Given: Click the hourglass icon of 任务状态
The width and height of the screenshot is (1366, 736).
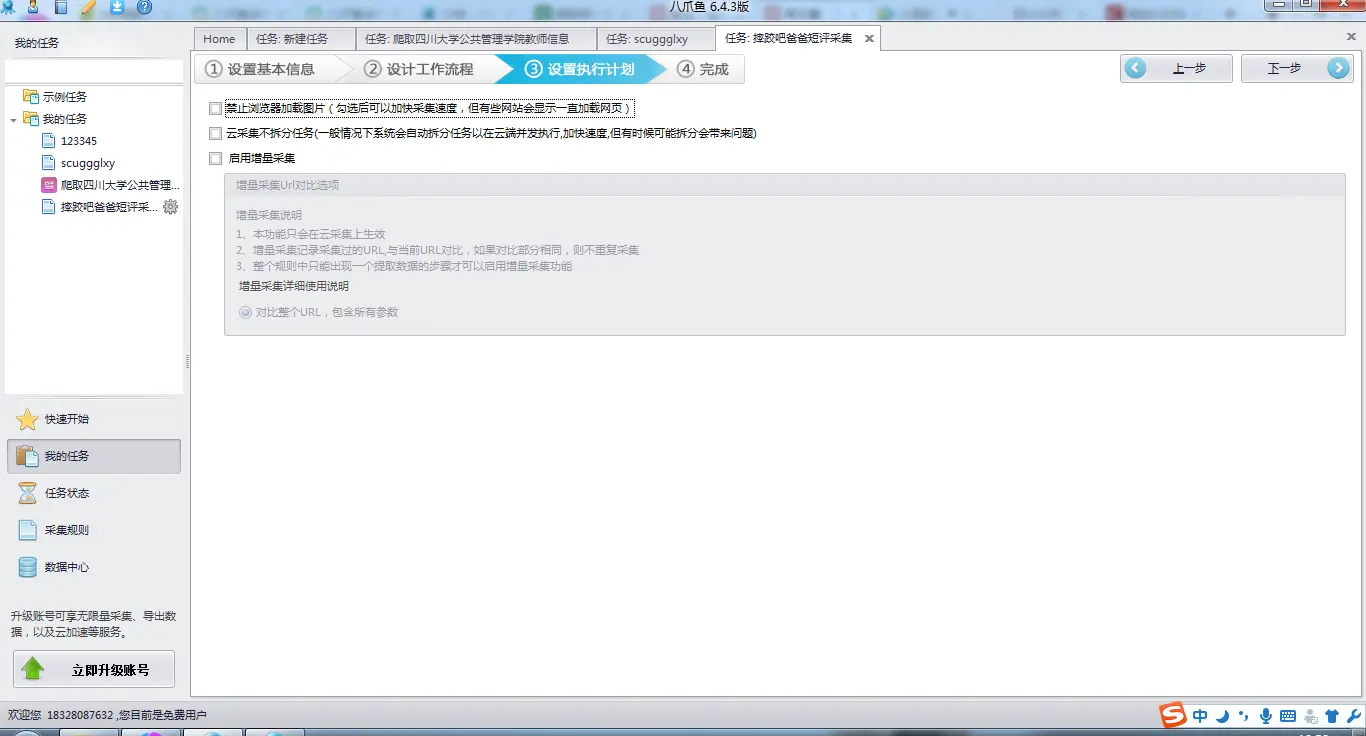Looking at the screenshot, I should click(28, 493).
